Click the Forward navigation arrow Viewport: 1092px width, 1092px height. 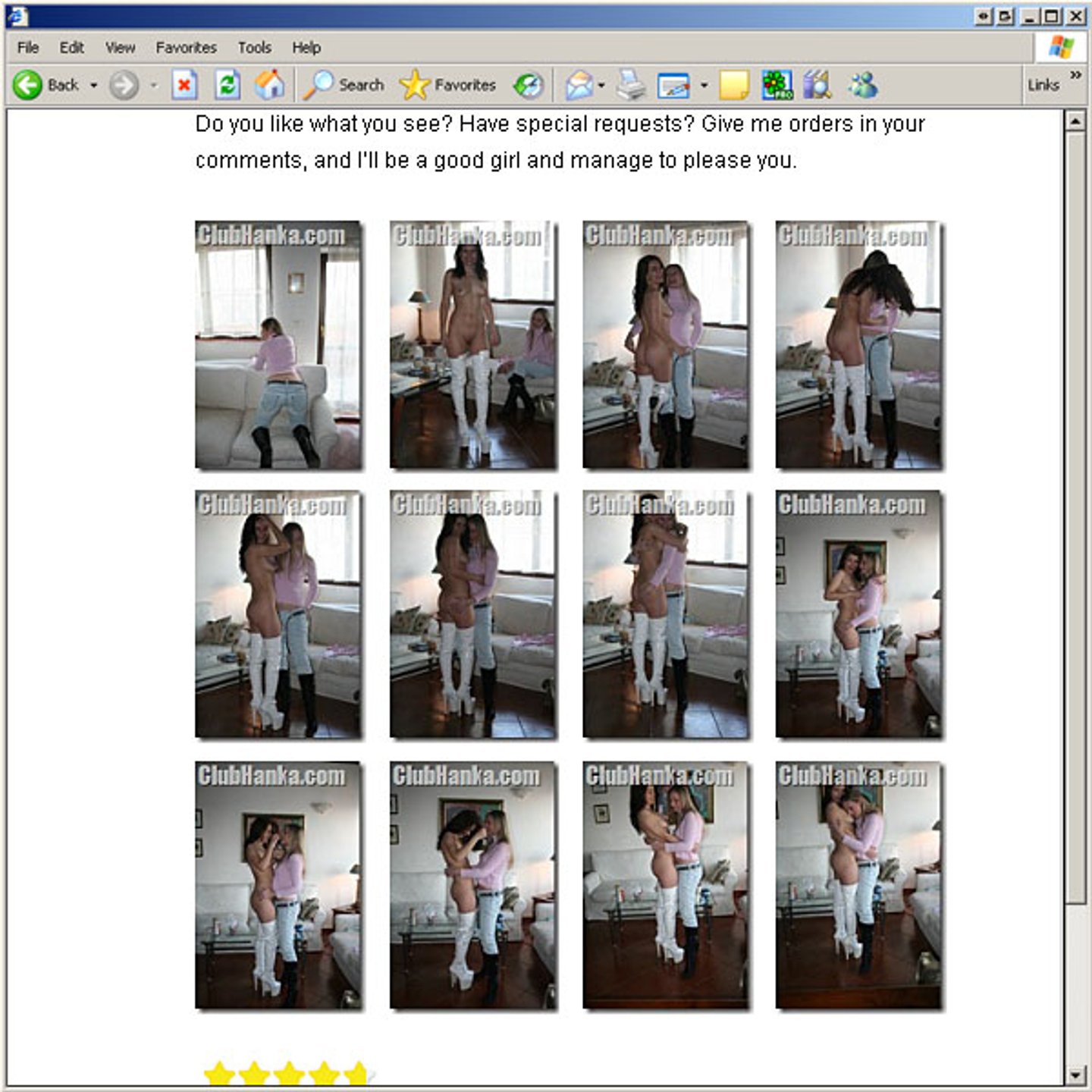[124, 85]
